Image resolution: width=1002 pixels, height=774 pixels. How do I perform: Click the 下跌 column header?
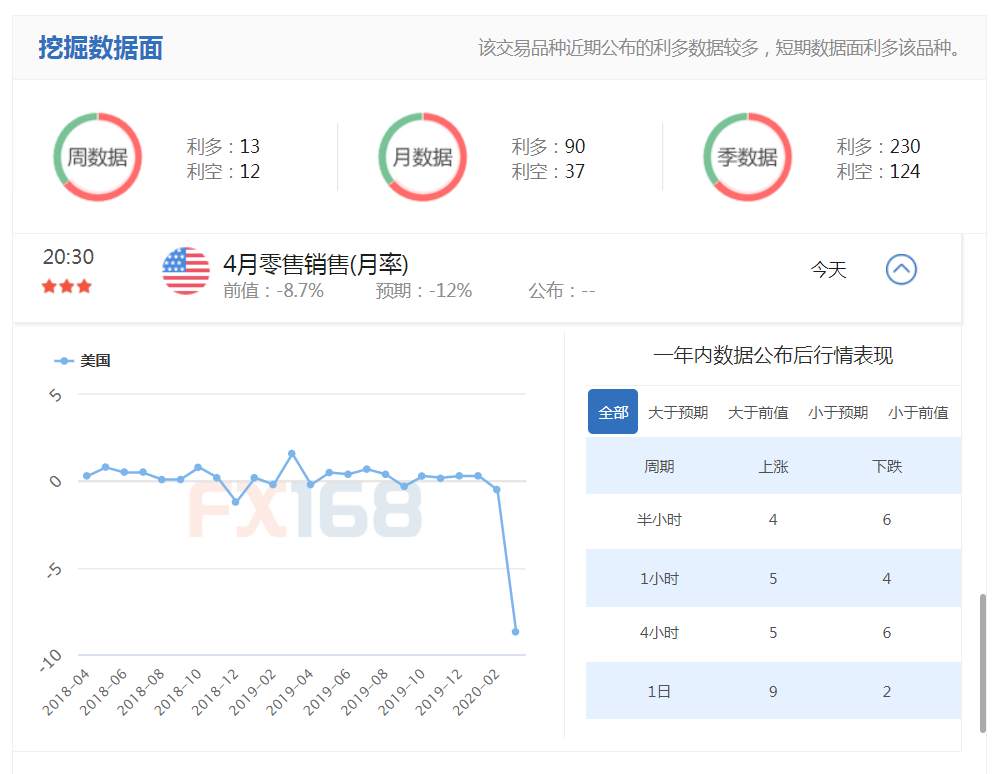(x=887, y=467)
